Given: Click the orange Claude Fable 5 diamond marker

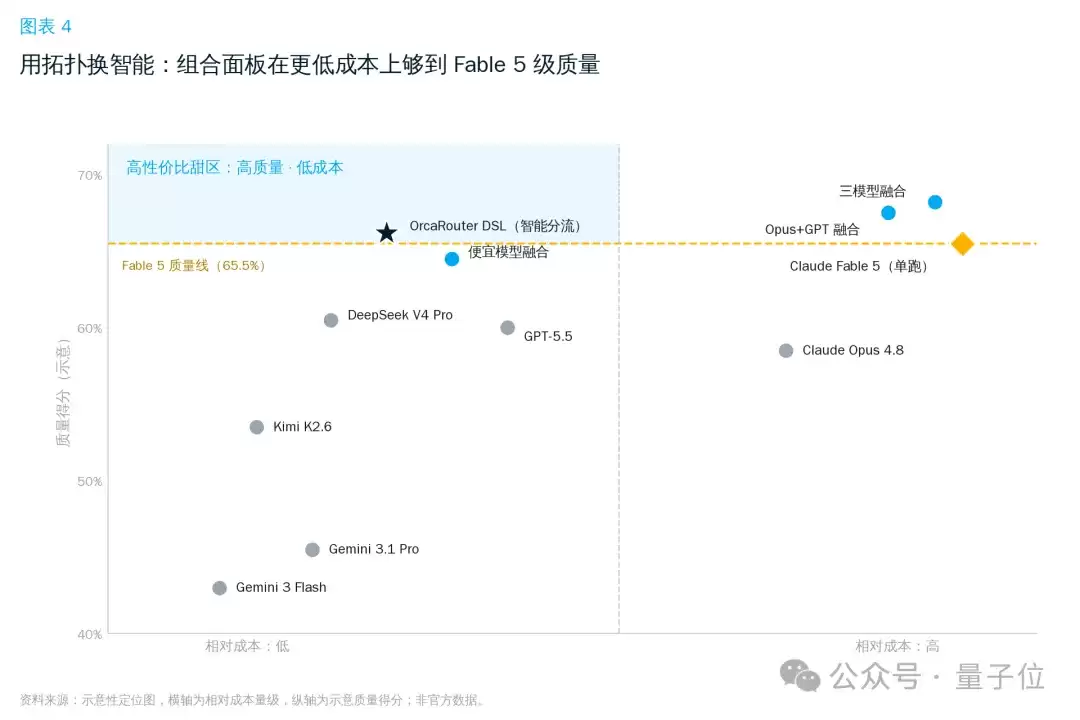Looking at the screenshot, I should (962, 243).
